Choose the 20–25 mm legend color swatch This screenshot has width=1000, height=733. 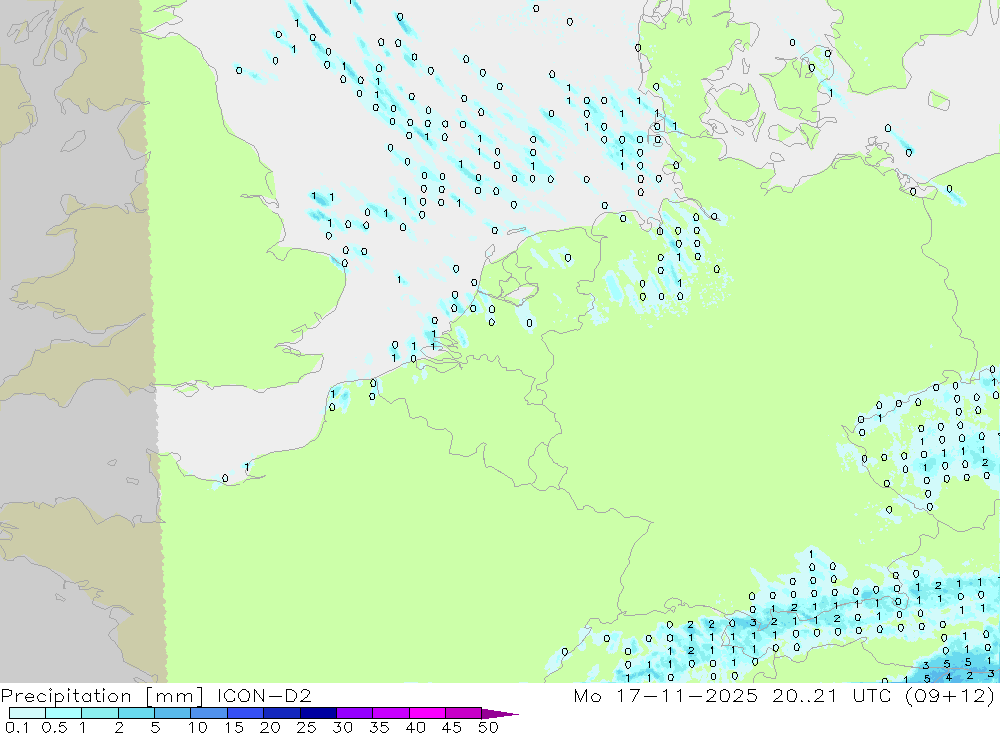(282, 713)
